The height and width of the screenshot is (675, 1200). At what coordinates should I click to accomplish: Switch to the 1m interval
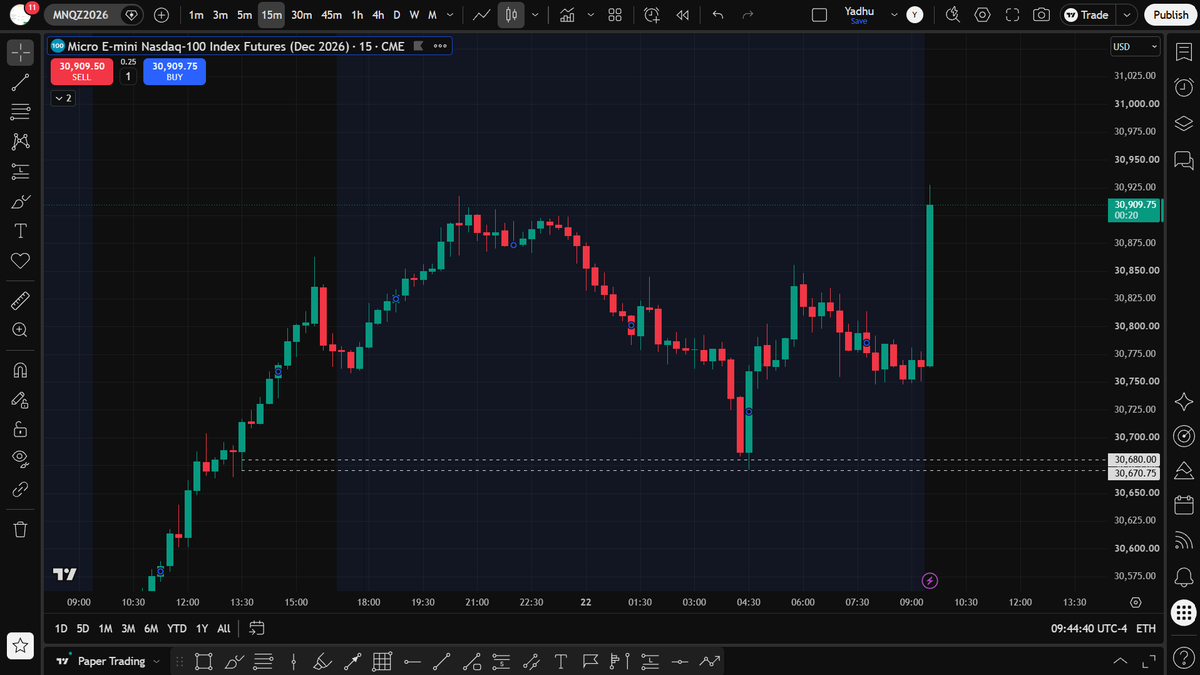click(196, 15)
